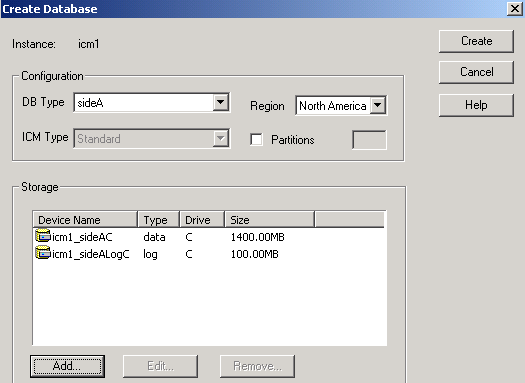Open Help for database creation
The height and width of the screenshot is (383, 525).
click(476, 105)
